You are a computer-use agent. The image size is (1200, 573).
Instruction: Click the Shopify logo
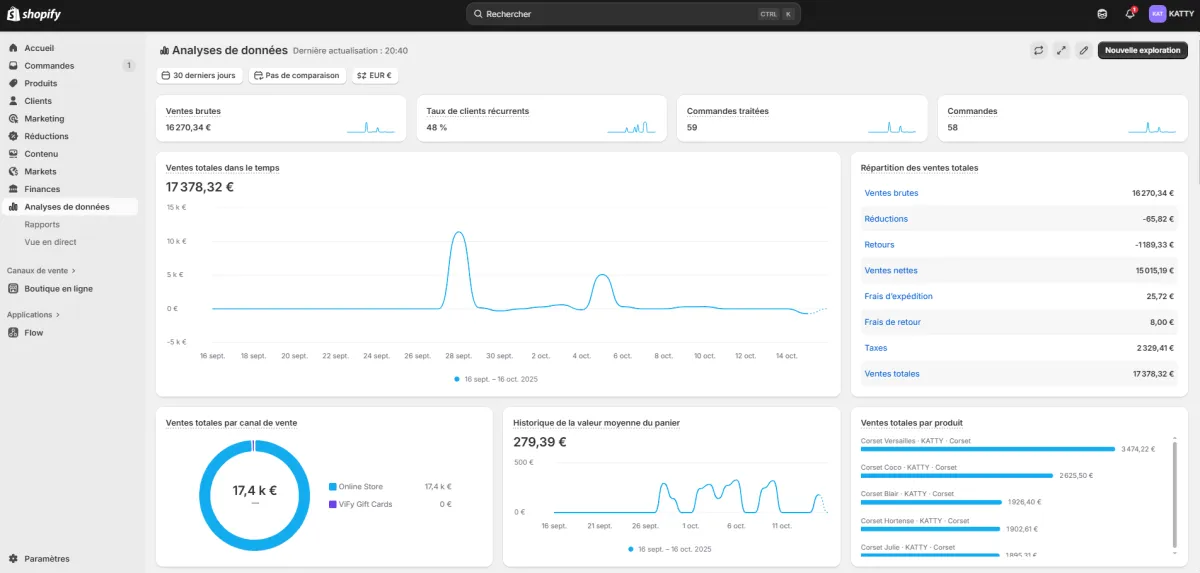[x=34, y=14]
